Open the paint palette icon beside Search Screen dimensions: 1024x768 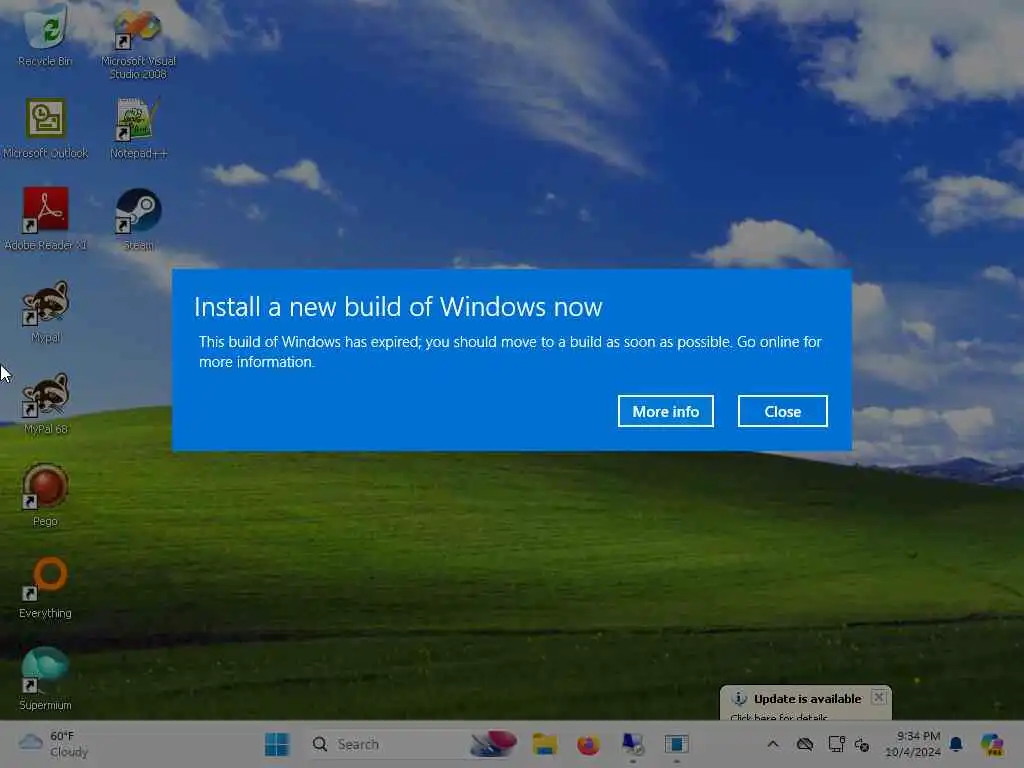pyautogui.click(x=493, y=744)
